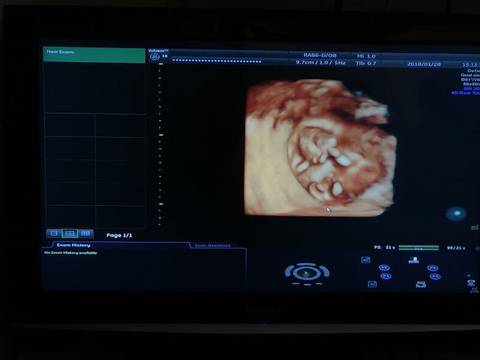The width and height of the screenshot is (480, 360).
Task: Click the telephone icon at screen edge
Action: (x=471, y=283)
